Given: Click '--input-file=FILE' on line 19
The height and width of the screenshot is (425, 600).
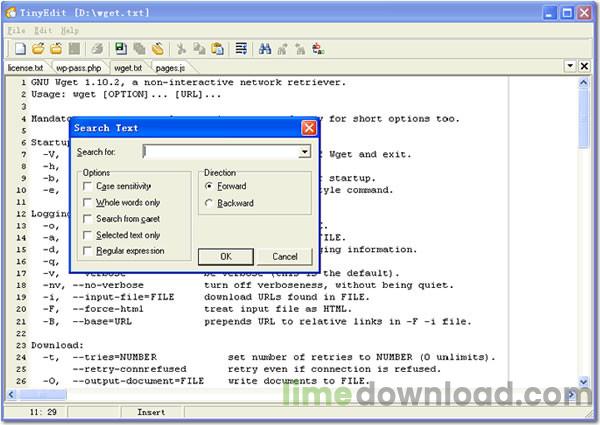Looking at the screenshot, I should [123, 297].
